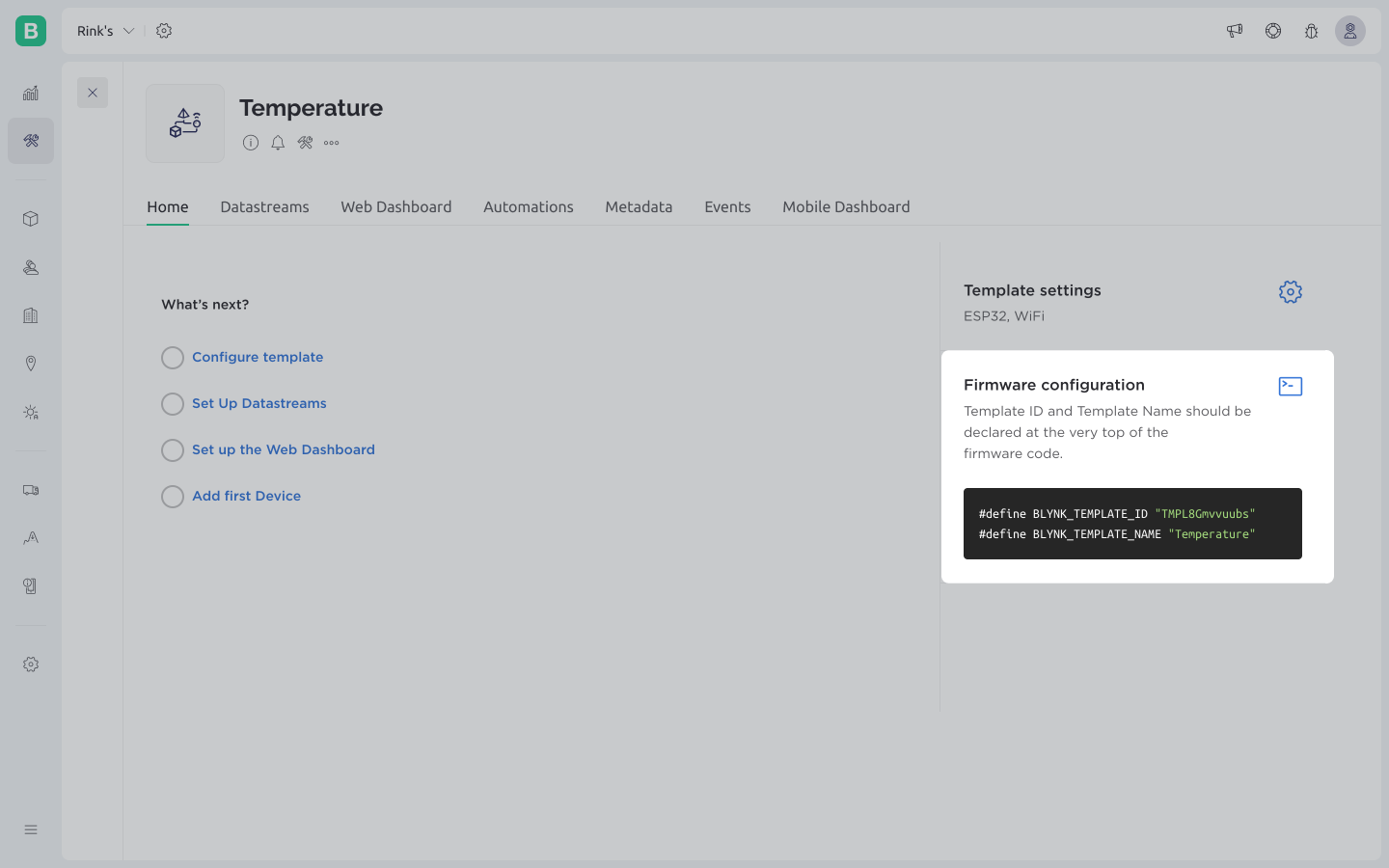Viewport: 1389px width, 868px height.
Task: Expand the Rink's organization dropdown
Action: click(x=106, y=31)
